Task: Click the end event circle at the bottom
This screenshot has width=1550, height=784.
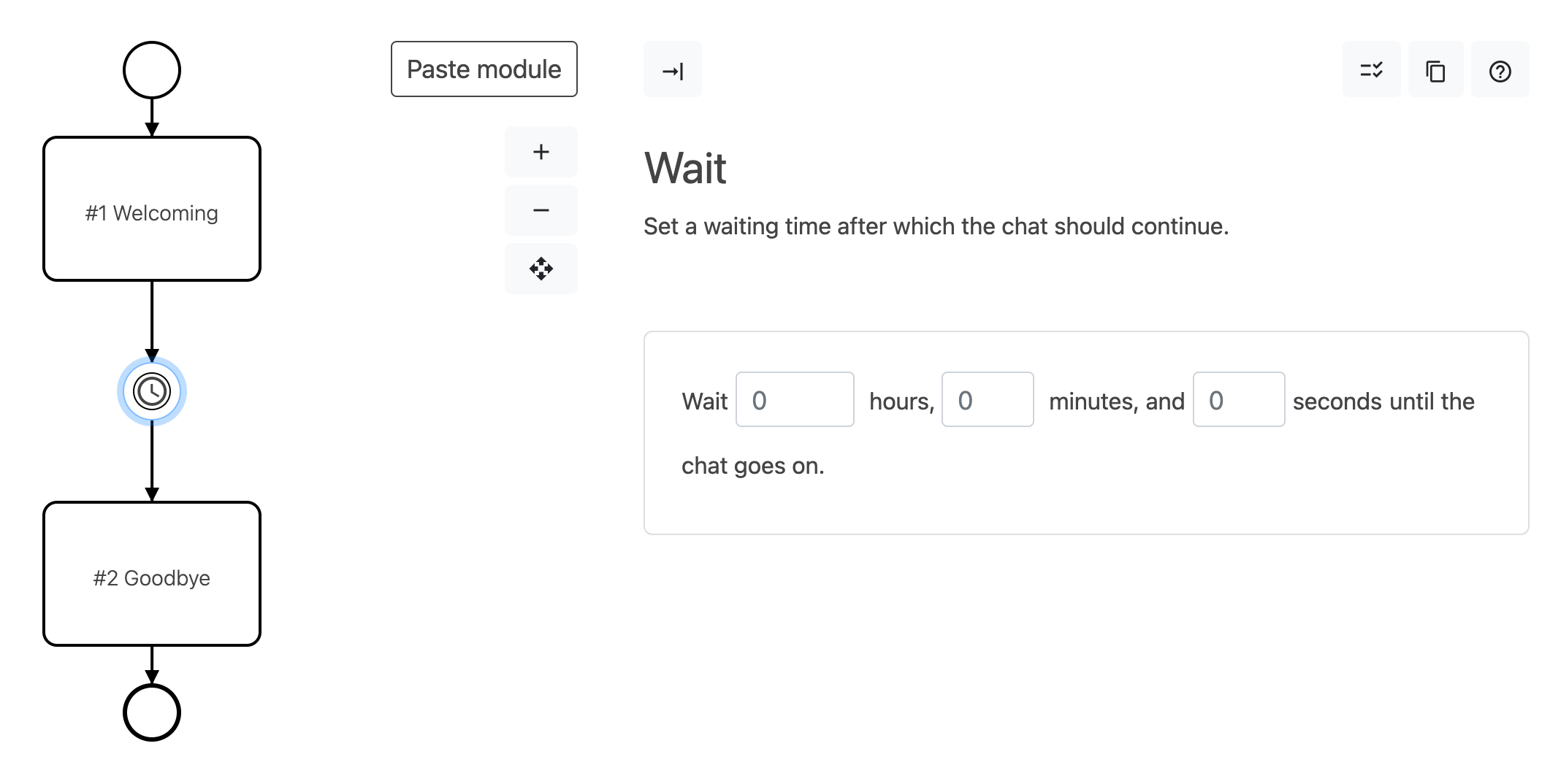Action: coord(152,712)
